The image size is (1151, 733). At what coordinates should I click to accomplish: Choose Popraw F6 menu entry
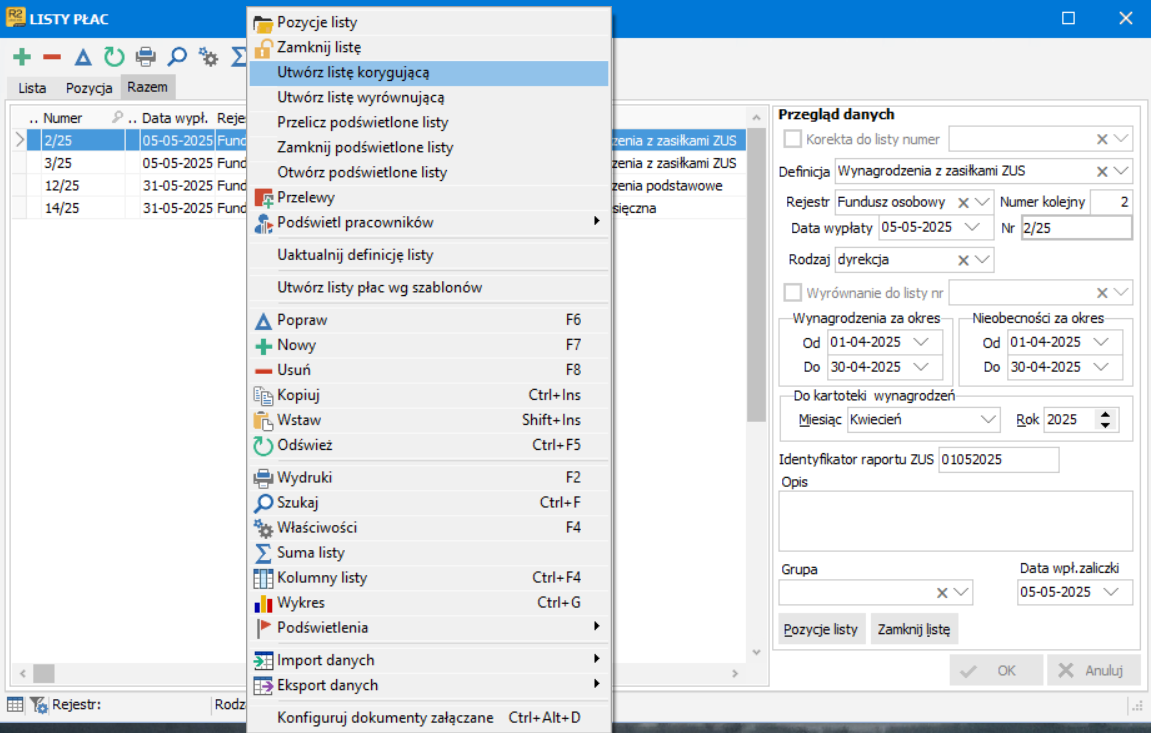click(429, 321)
